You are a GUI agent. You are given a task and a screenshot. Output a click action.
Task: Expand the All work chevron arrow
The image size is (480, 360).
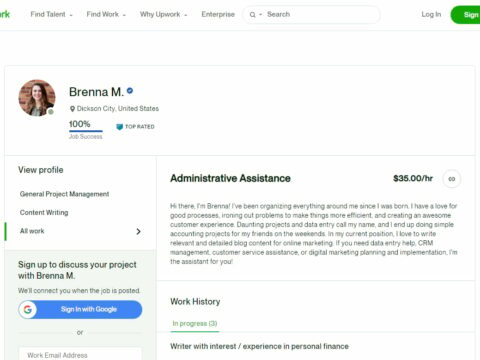point(138,231)
